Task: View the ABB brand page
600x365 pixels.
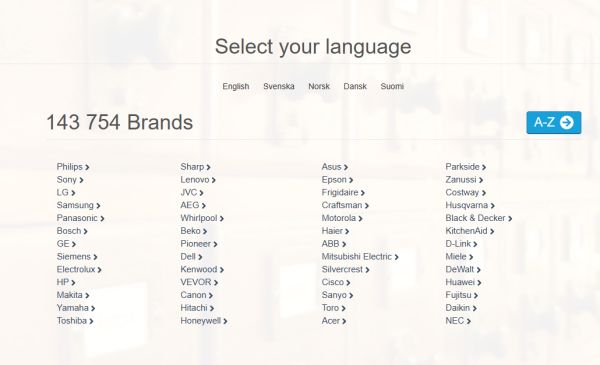Action: coord(334,244)
